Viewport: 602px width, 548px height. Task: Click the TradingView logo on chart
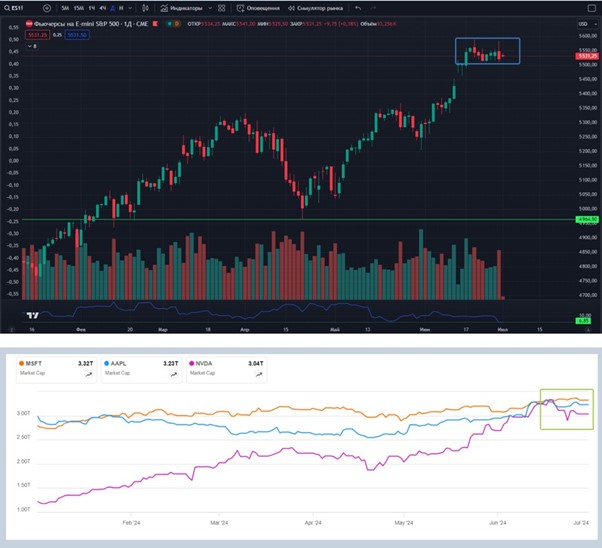33,315
